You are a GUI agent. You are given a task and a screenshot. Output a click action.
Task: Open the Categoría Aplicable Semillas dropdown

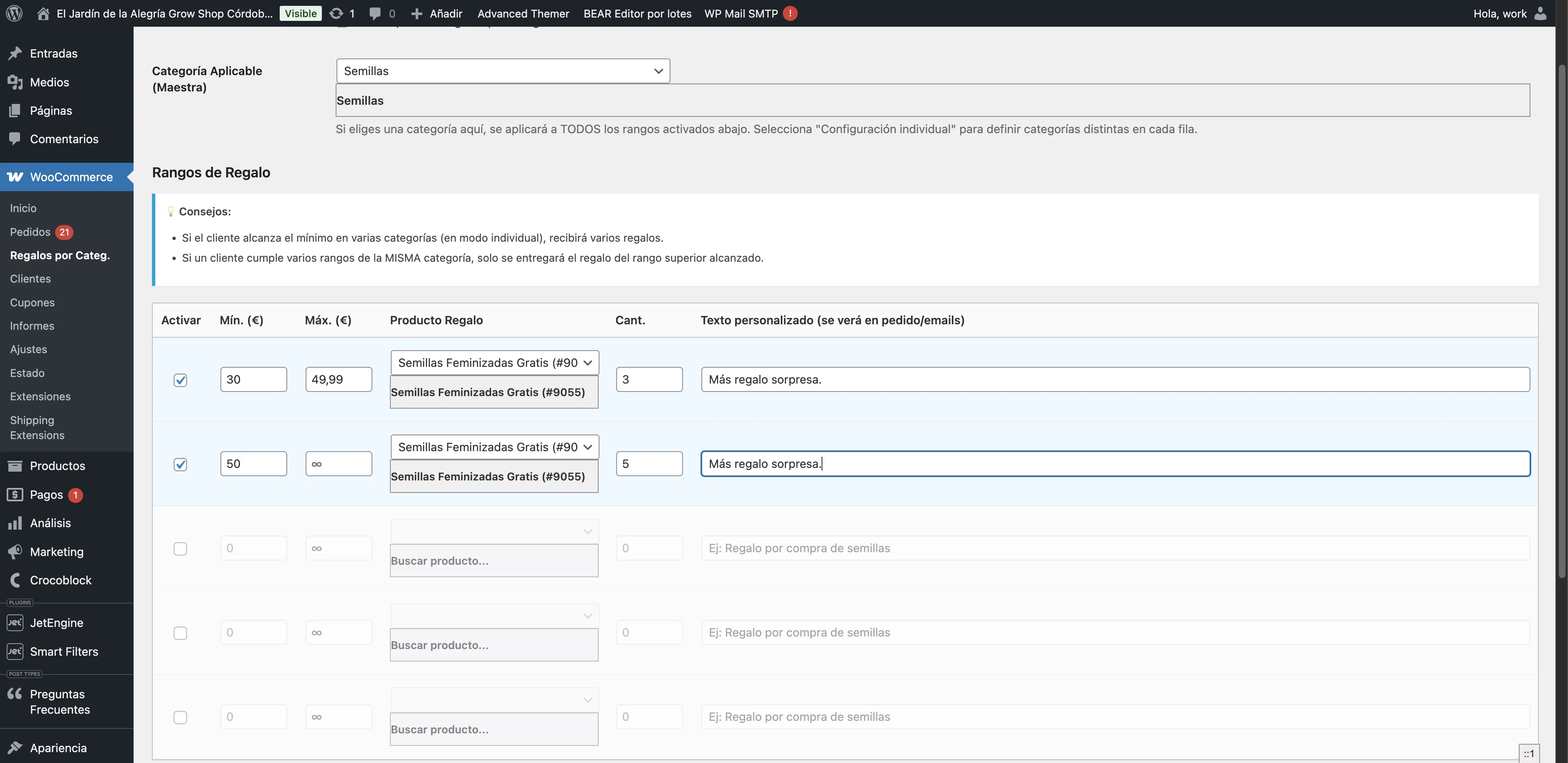[x=502, y=71]
